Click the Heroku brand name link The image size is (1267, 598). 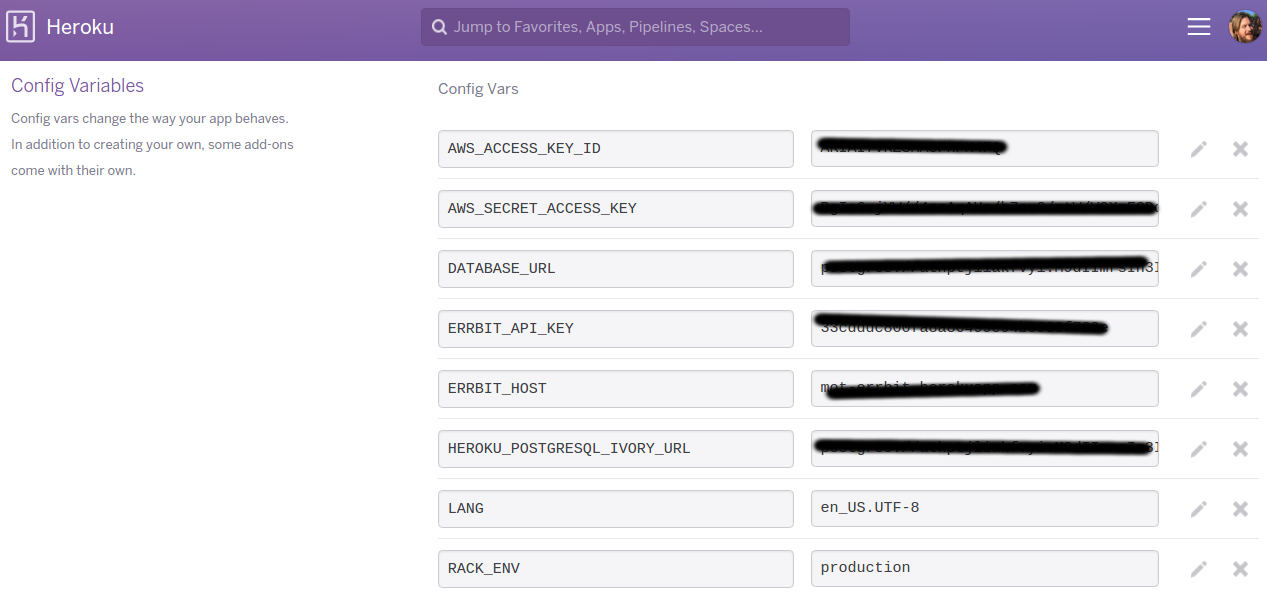click(x=80, y=27)
